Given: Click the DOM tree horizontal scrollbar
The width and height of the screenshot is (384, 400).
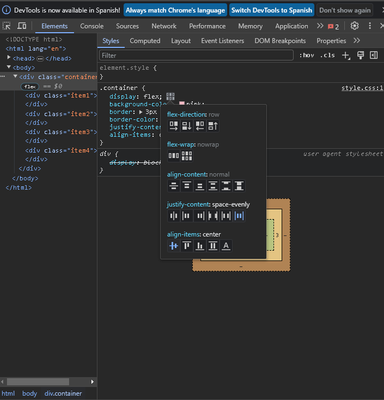Looking at the screenshot, I should pyautogui.click(x=38, y=381).
